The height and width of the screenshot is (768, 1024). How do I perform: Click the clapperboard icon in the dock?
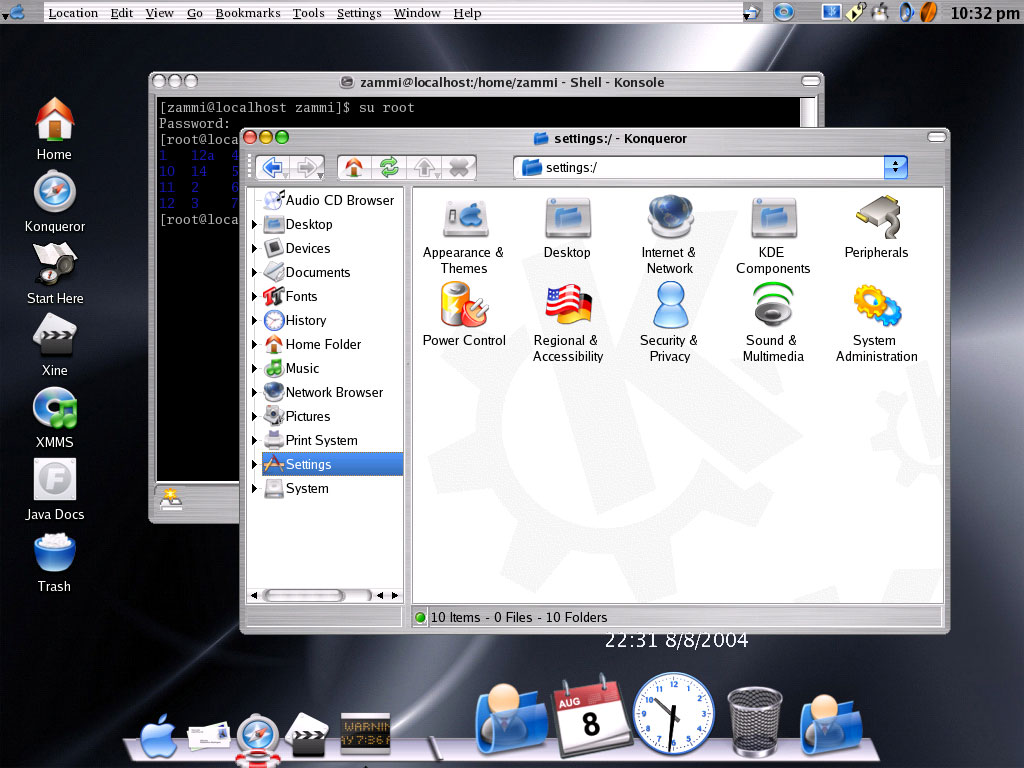pyautogui.click(x=306, y=735)
